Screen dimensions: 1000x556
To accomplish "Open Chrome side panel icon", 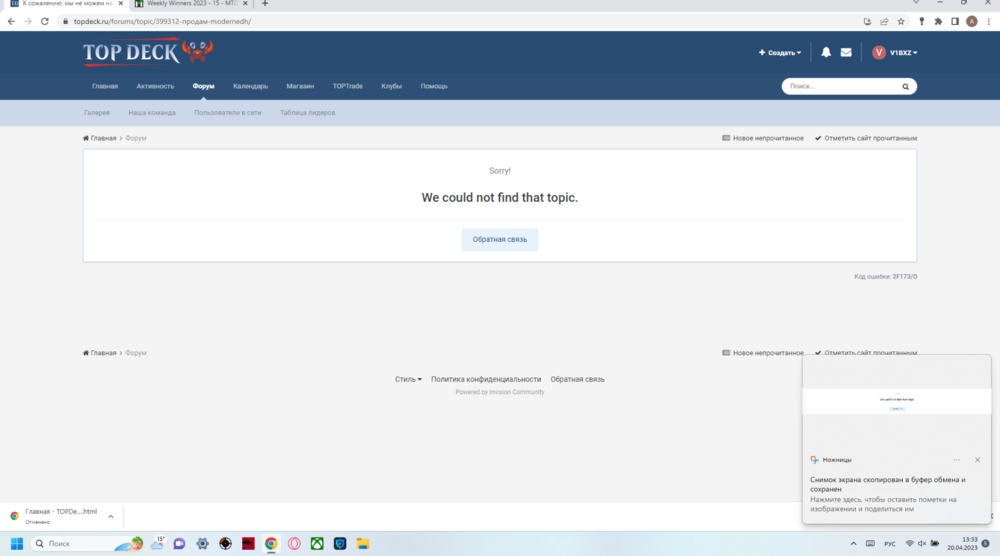I will point(955,21).
